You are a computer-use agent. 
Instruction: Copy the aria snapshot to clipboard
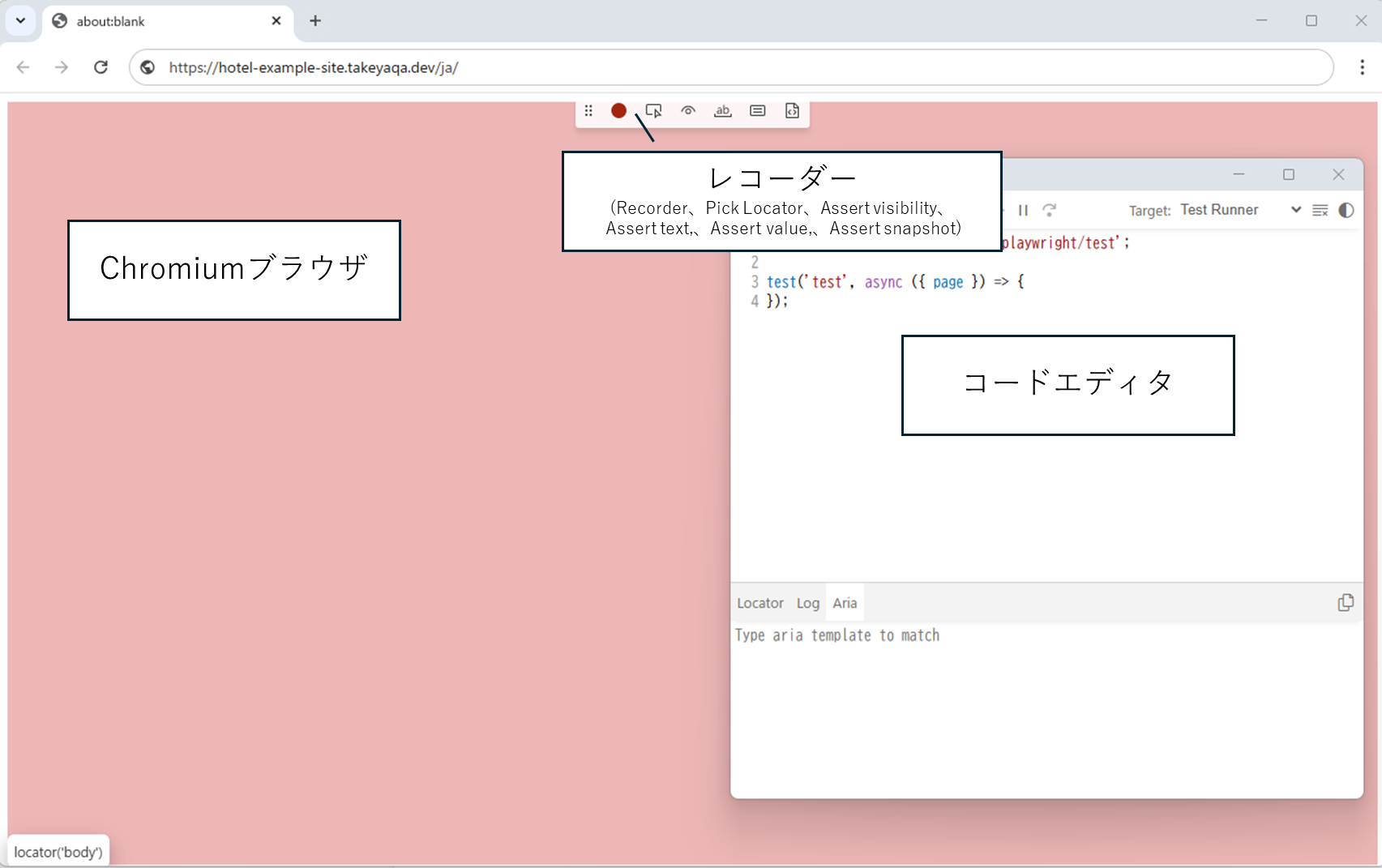(x=1346, y=602)
